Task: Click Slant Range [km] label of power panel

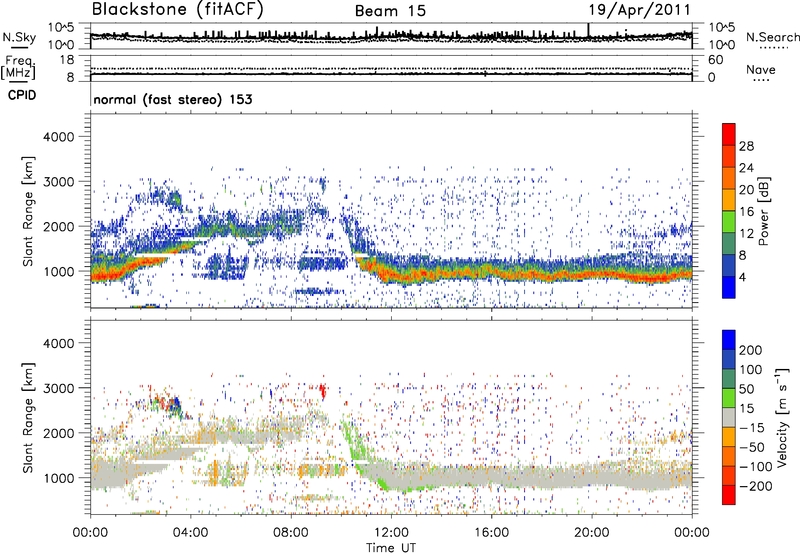Action: tap(28, 211)
